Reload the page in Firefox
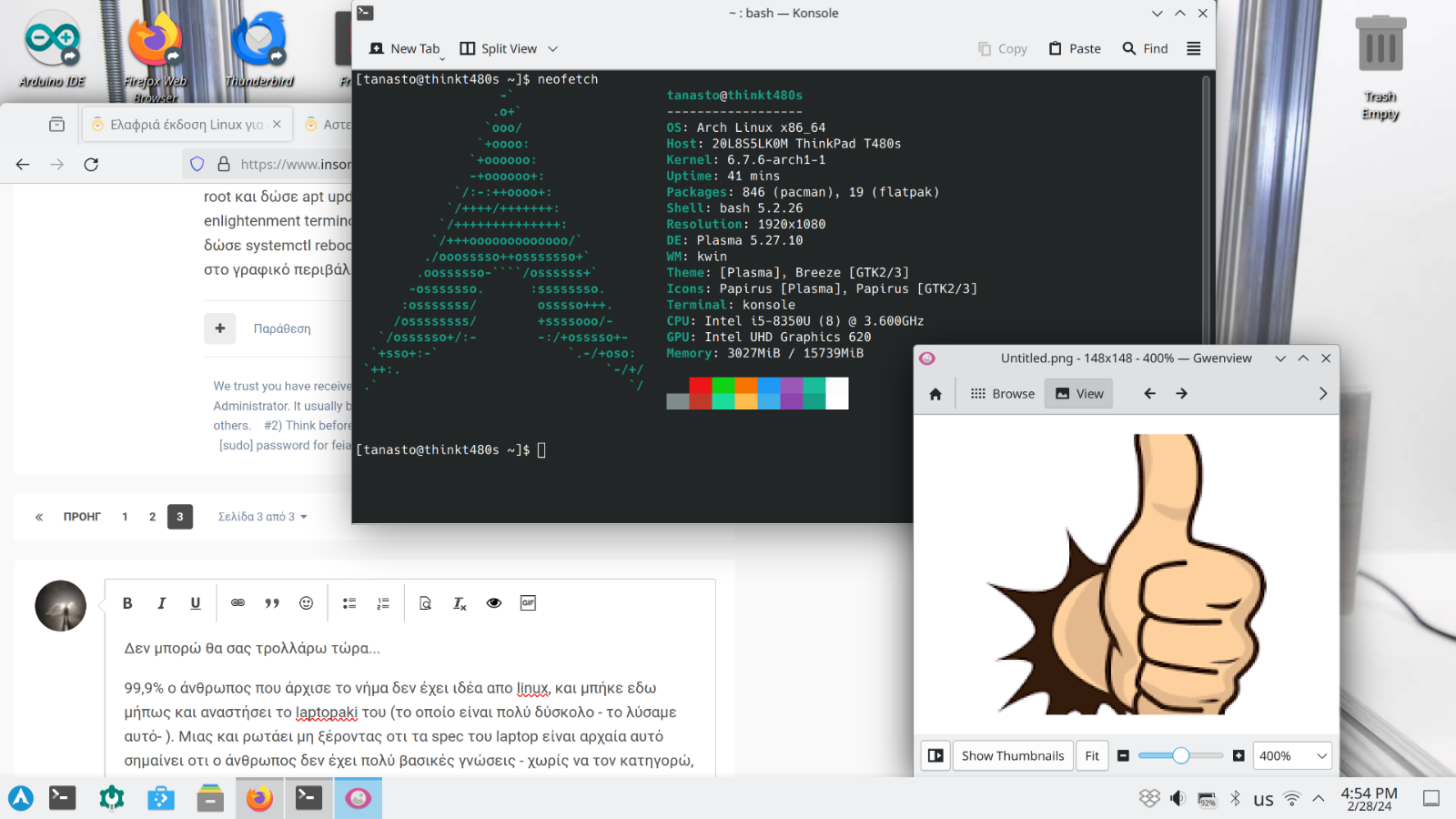Screen dimensions: 1456x819 pos(91,165)
